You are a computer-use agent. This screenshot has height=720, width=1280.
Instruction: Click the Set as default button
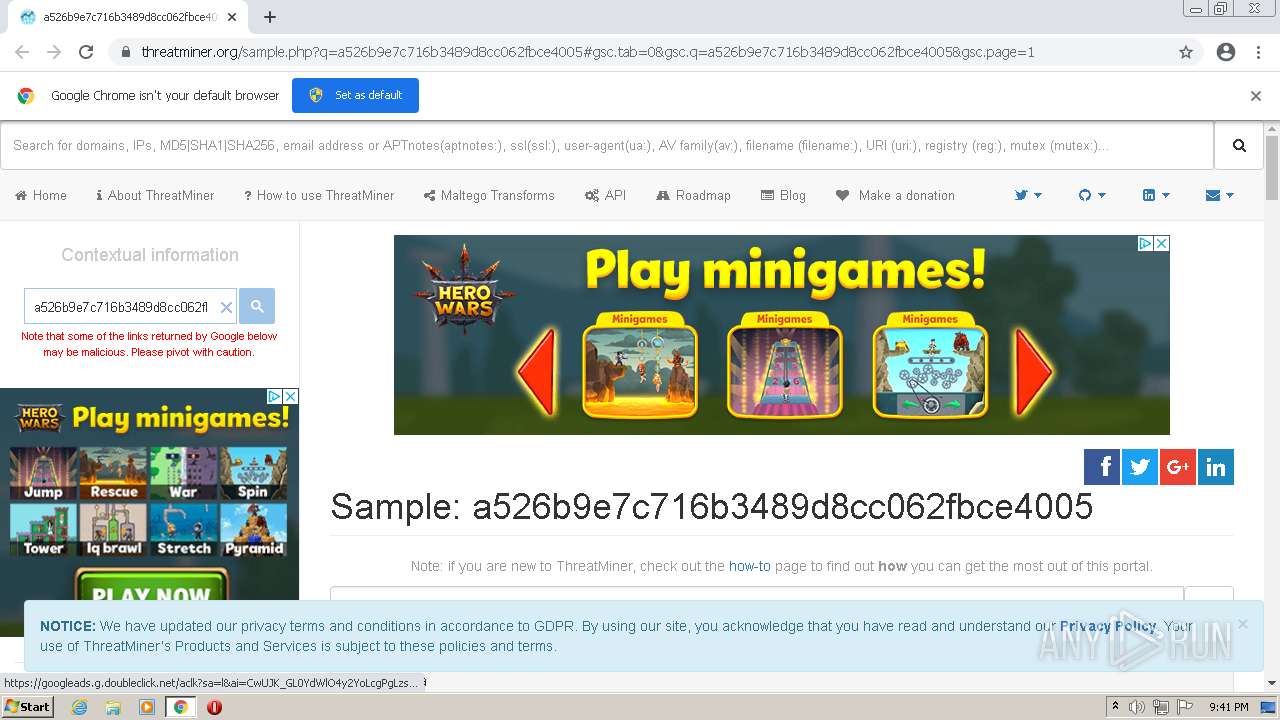pos(355,95)
